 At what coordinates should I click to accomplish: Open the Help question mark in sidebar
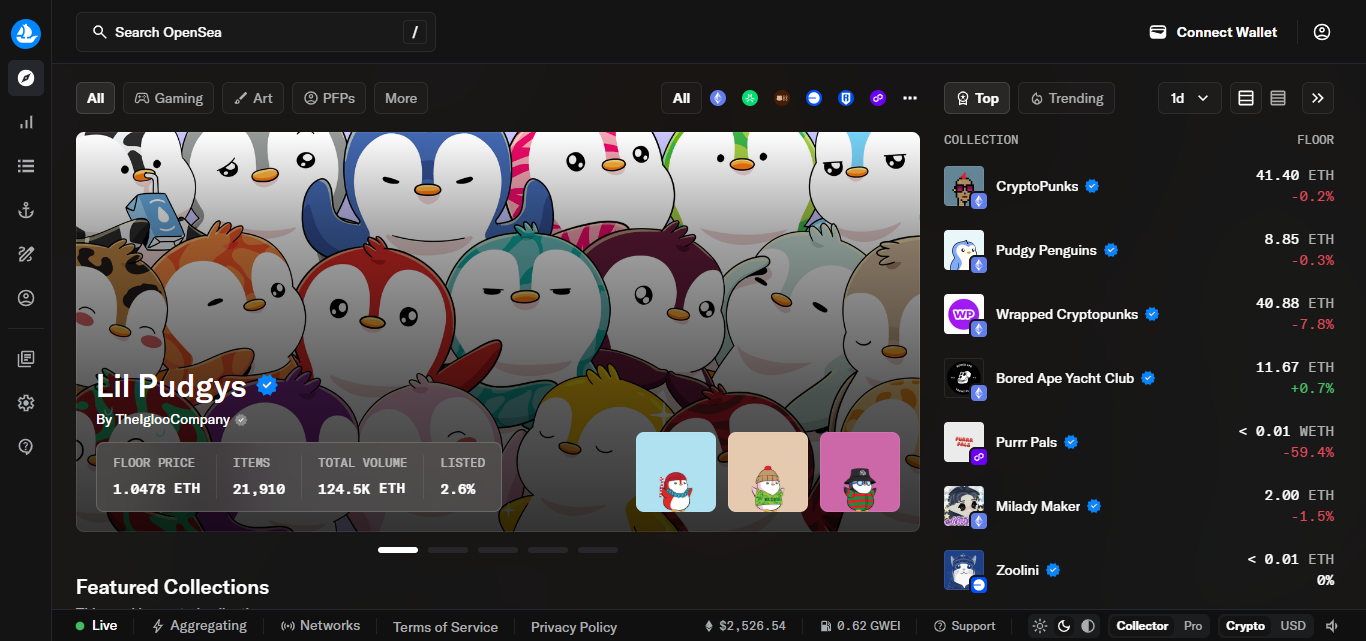point(26,447)
